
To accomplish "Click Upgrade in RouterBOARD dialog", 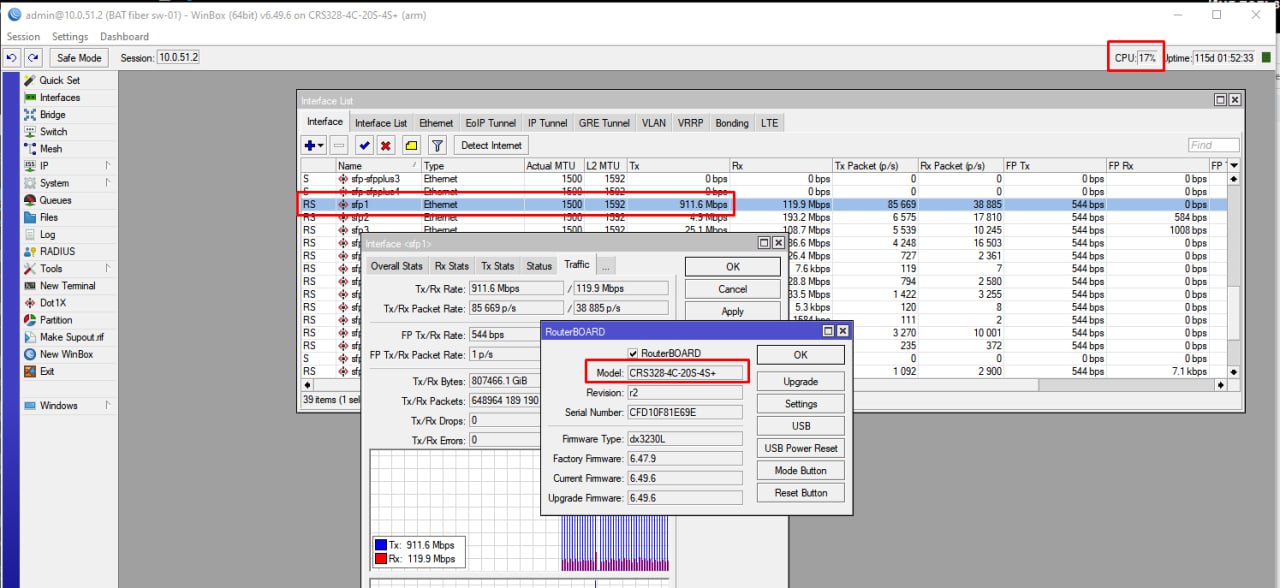I will point(801,381).
